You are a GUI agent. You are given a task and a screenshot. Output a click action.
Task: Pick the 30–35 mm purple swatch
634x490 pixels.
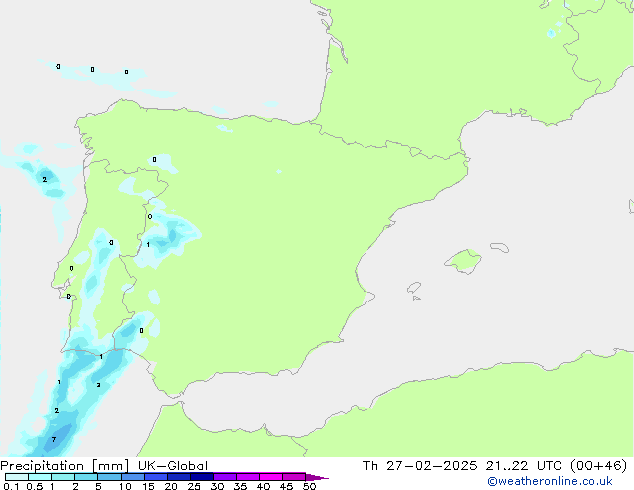tap(224, 477)
